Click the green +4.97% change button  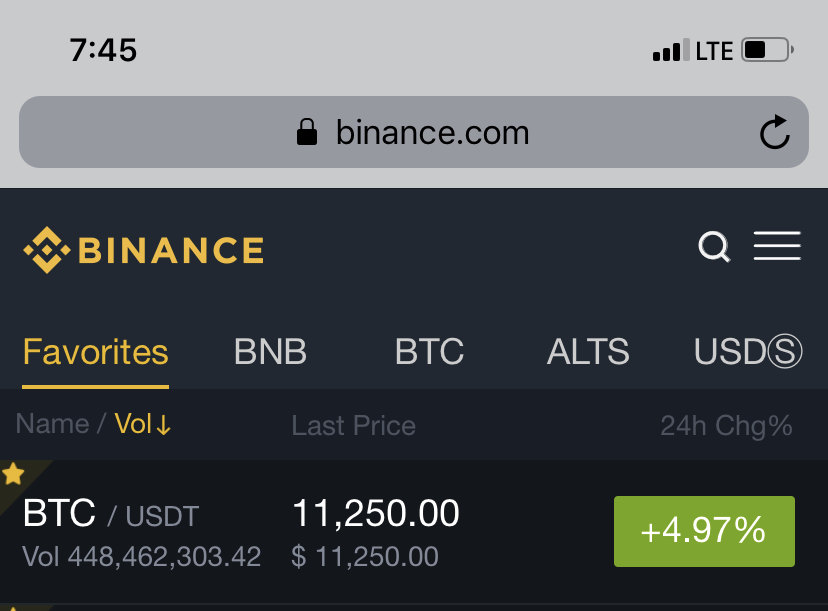coord(704,531)
